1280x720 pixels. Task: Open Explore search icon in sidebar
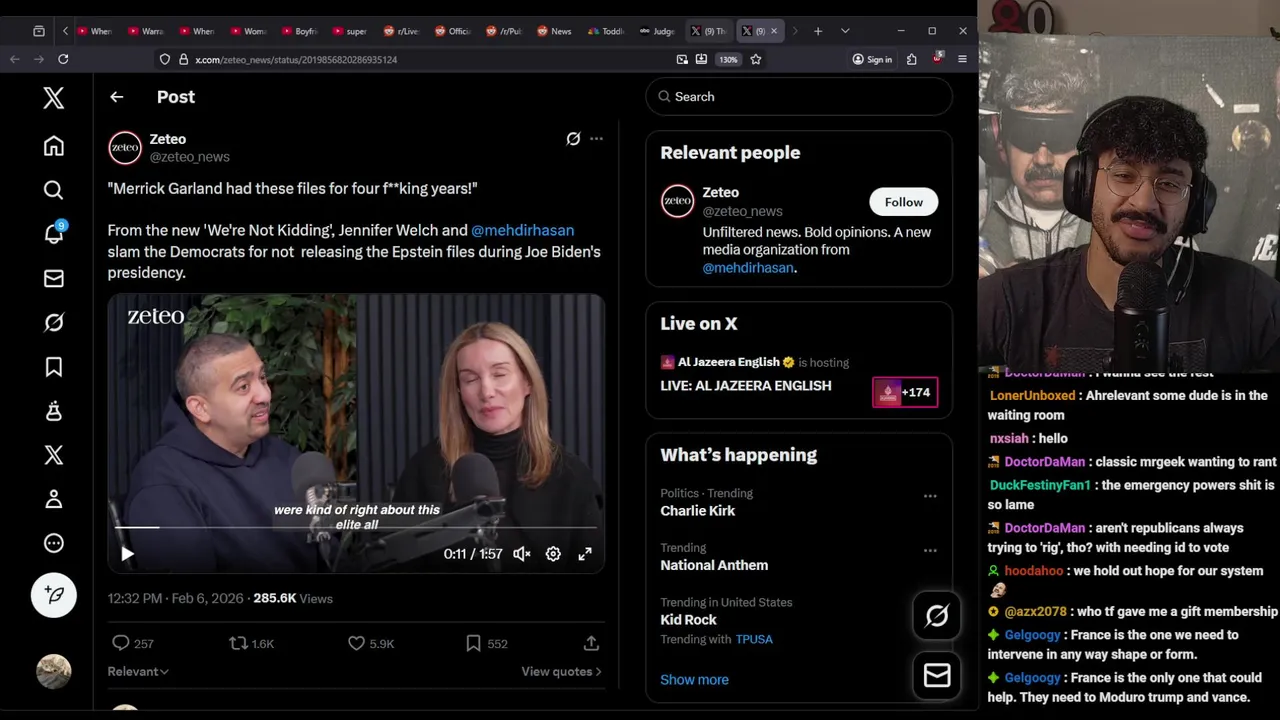point(54,190)
